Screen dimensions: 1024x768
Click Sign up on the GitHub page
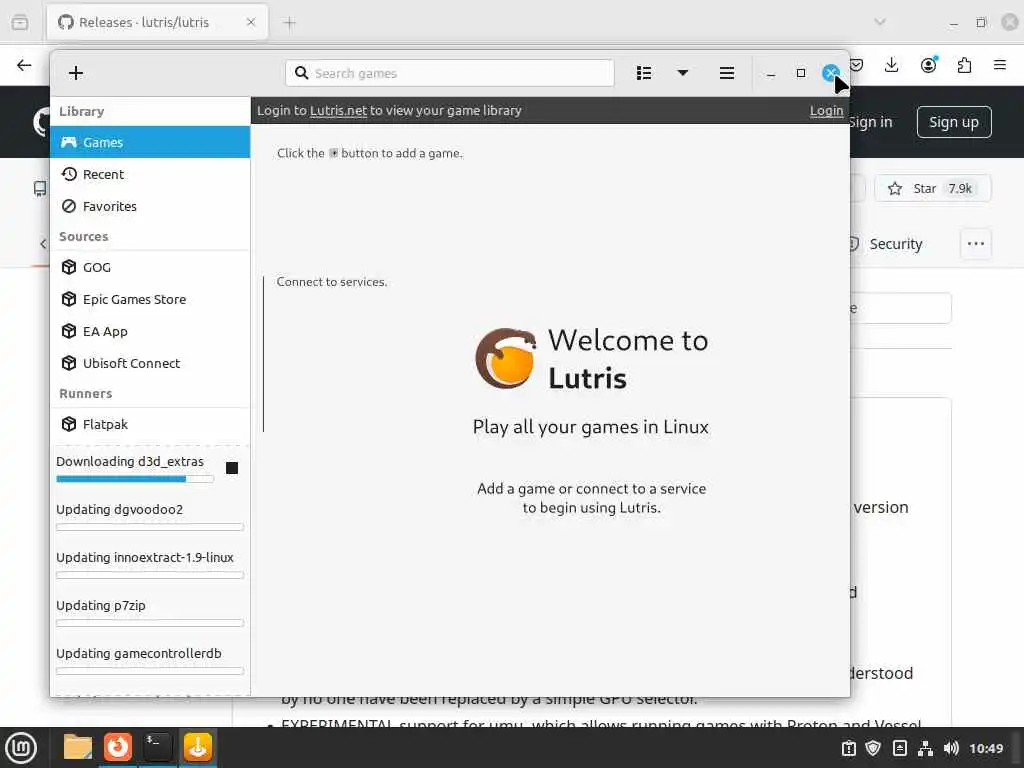954,122
